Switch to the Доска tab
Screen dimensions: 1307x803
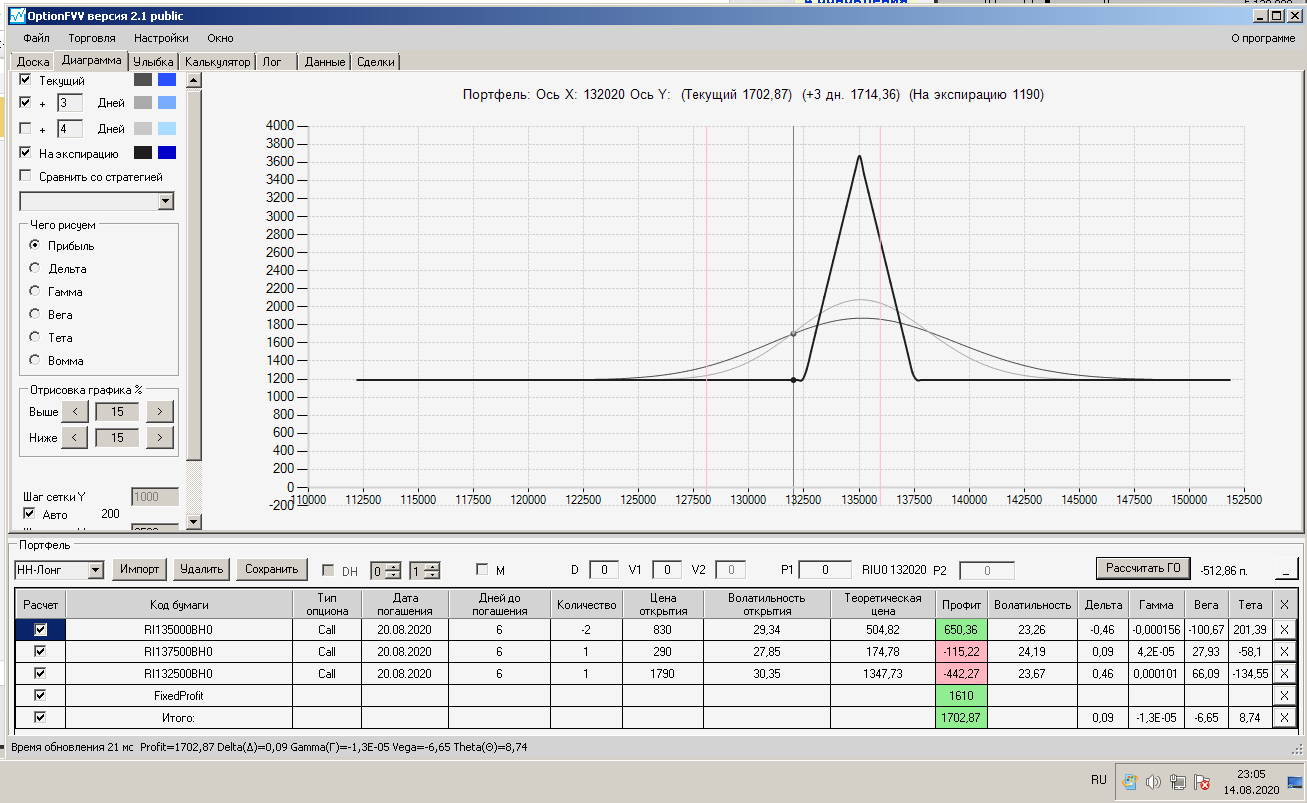(33, 62)
